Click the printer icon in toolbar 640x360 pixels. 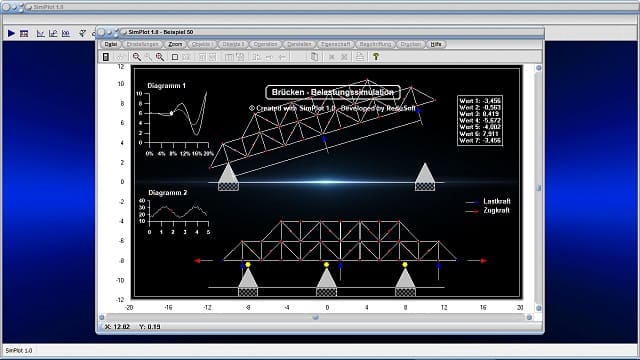pos(360,57)
